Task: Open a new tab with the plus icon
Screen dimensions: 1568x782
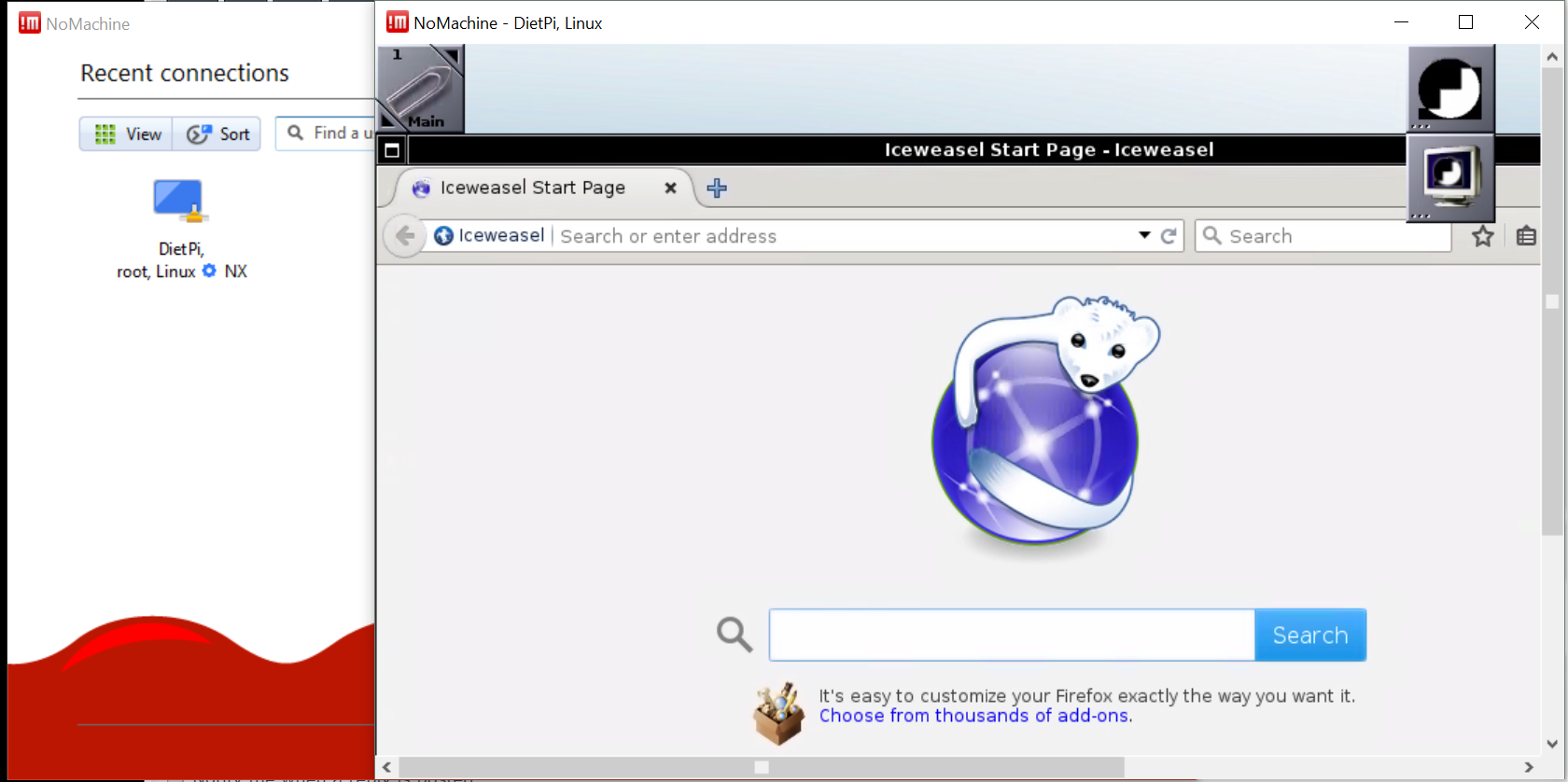Action: click(717, 189)
